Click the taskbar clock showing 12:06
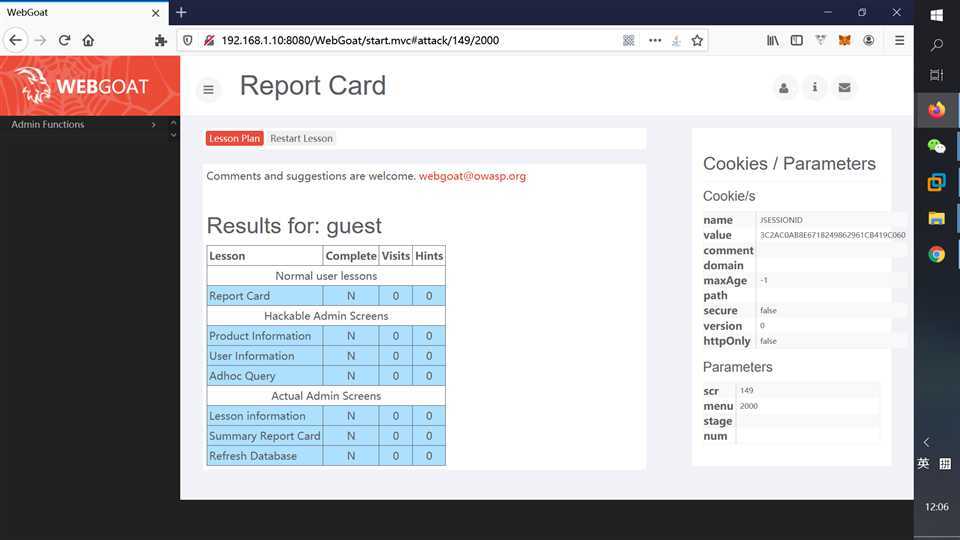 tap(936, 507)
